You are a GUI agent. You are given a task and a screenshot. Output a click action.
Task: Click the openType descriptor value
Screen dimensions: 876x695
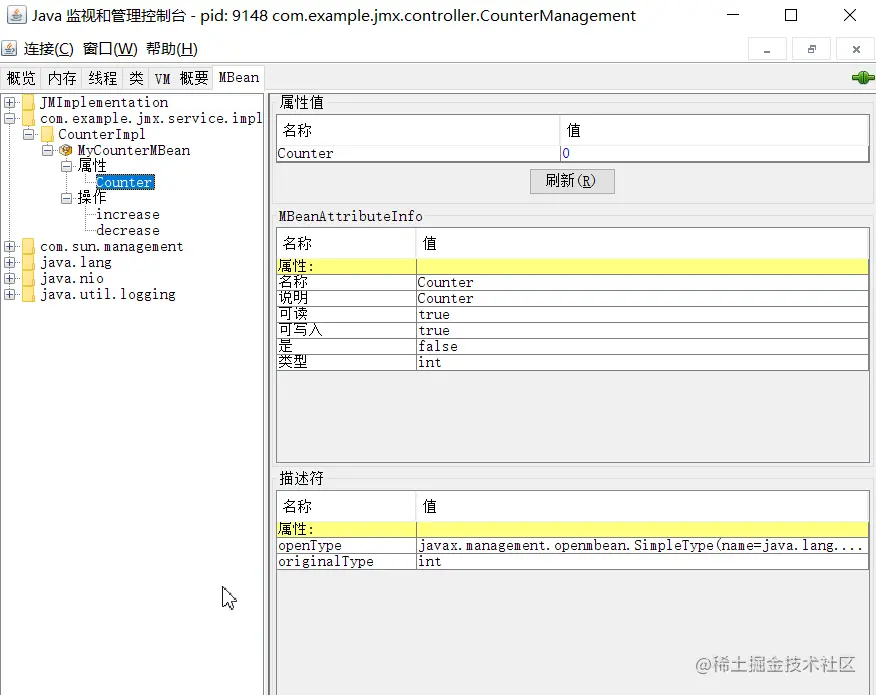point(642,546)
